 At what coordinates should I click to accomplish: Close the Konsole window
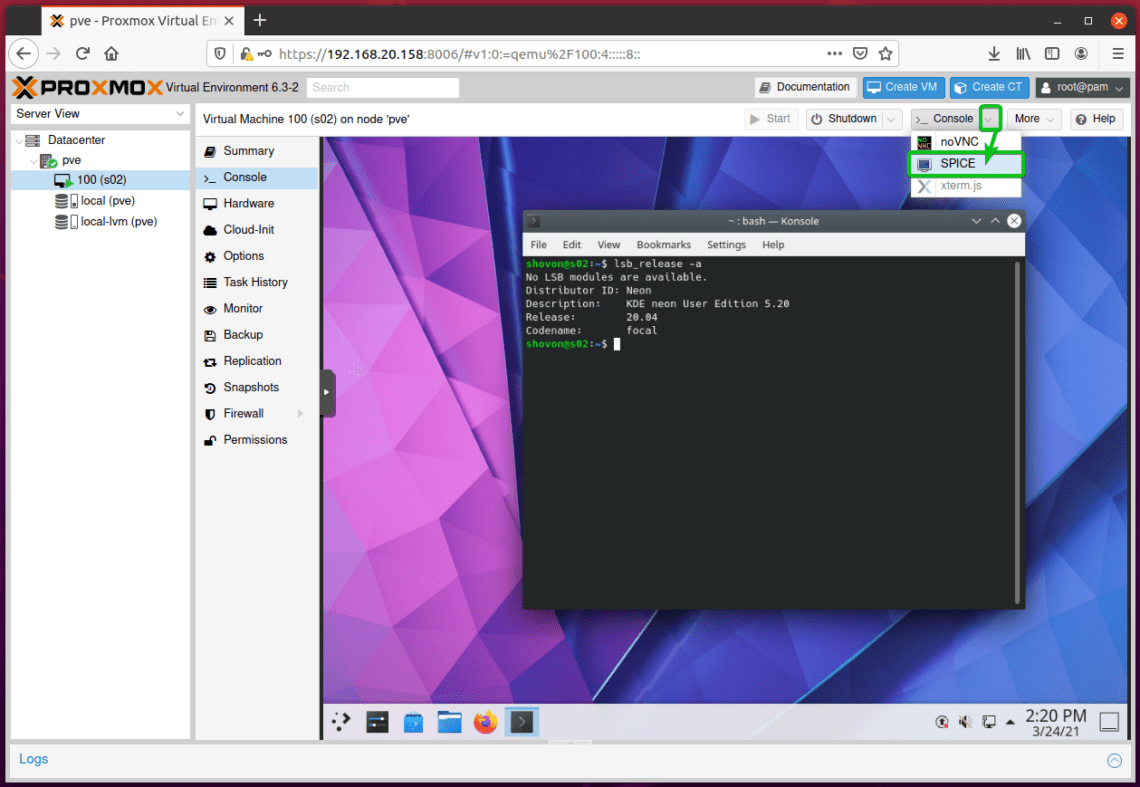(x=1014, y=220)
